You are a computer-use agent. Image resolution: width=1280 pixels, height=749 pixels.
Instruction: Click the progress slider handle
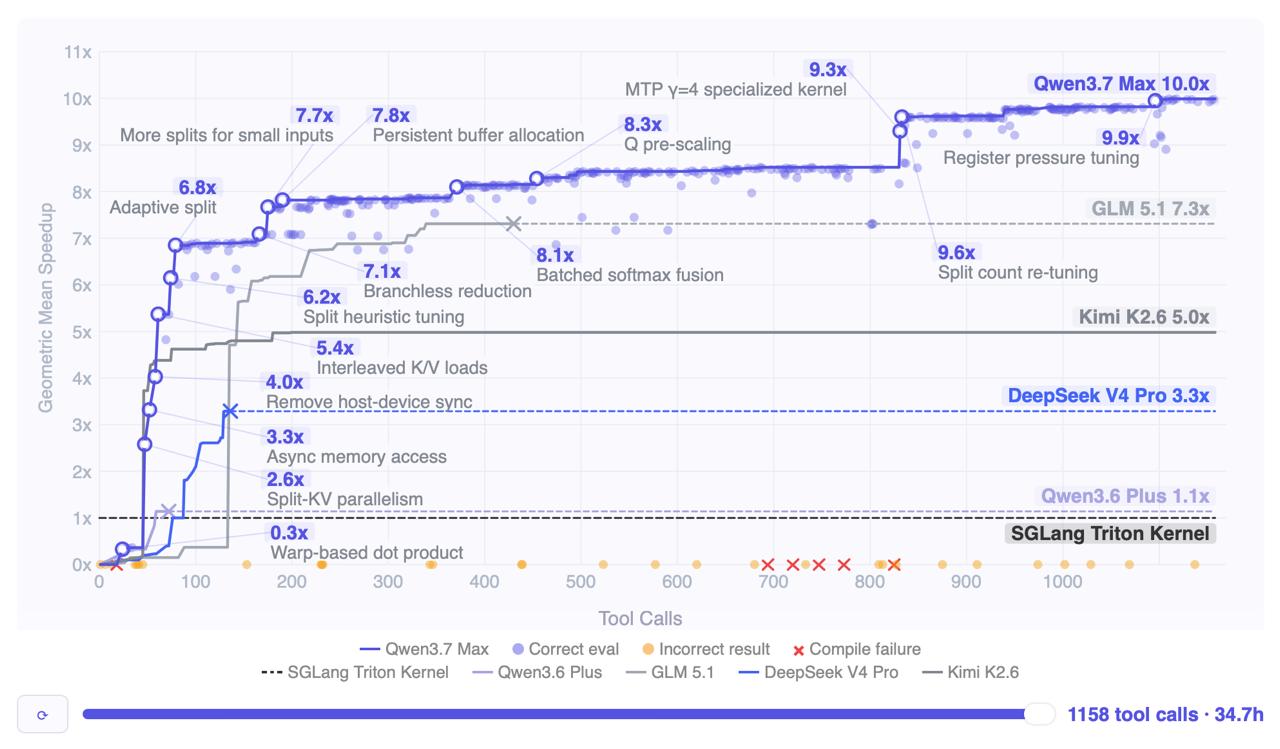(1040, 714)
